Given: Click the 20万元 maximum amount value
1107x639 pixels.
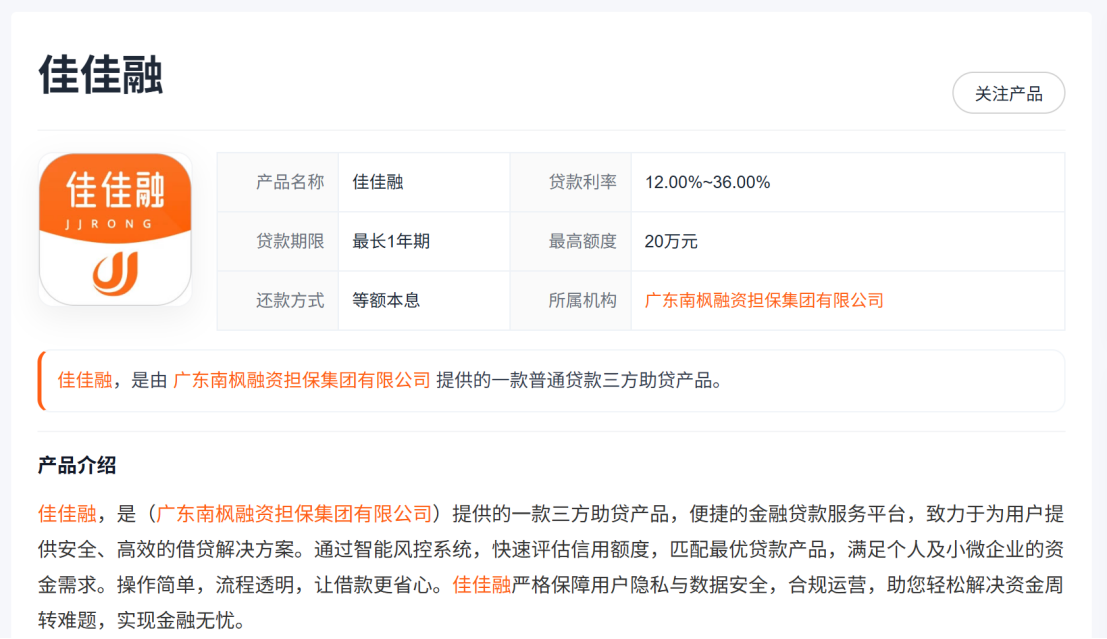Looking at the screenshot, I should (671, 241).
